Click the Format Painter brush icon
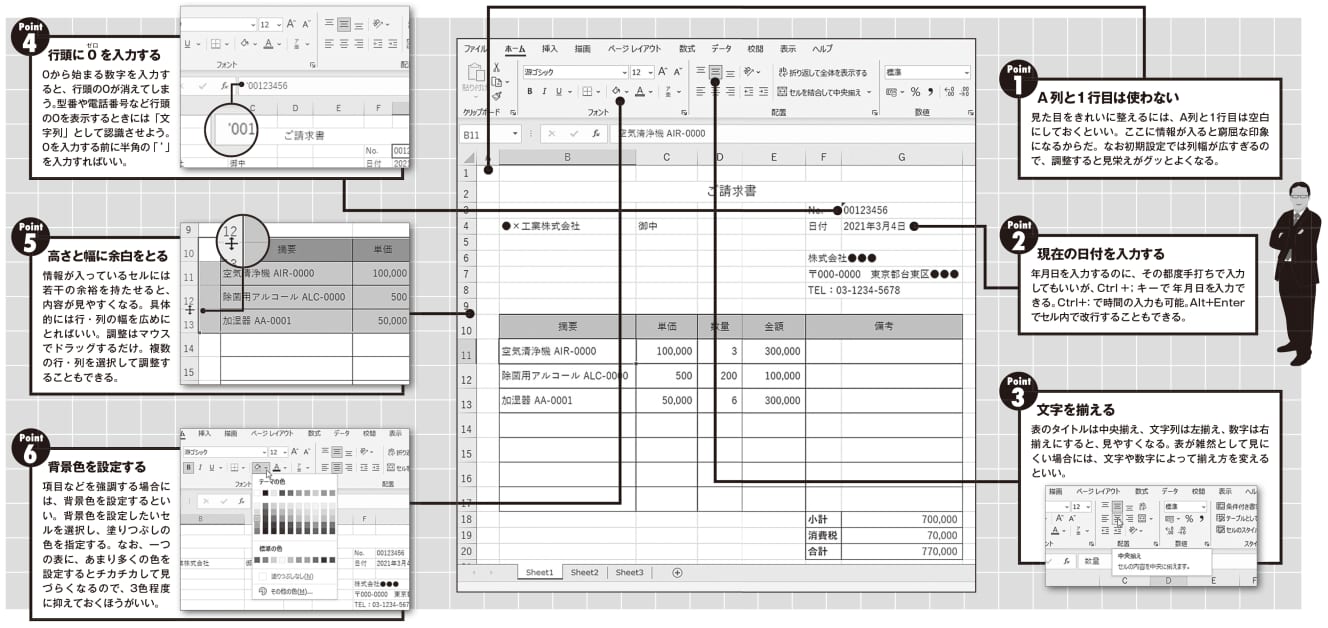The width and height of the screenshot is (1328, 628). point(497,96)
